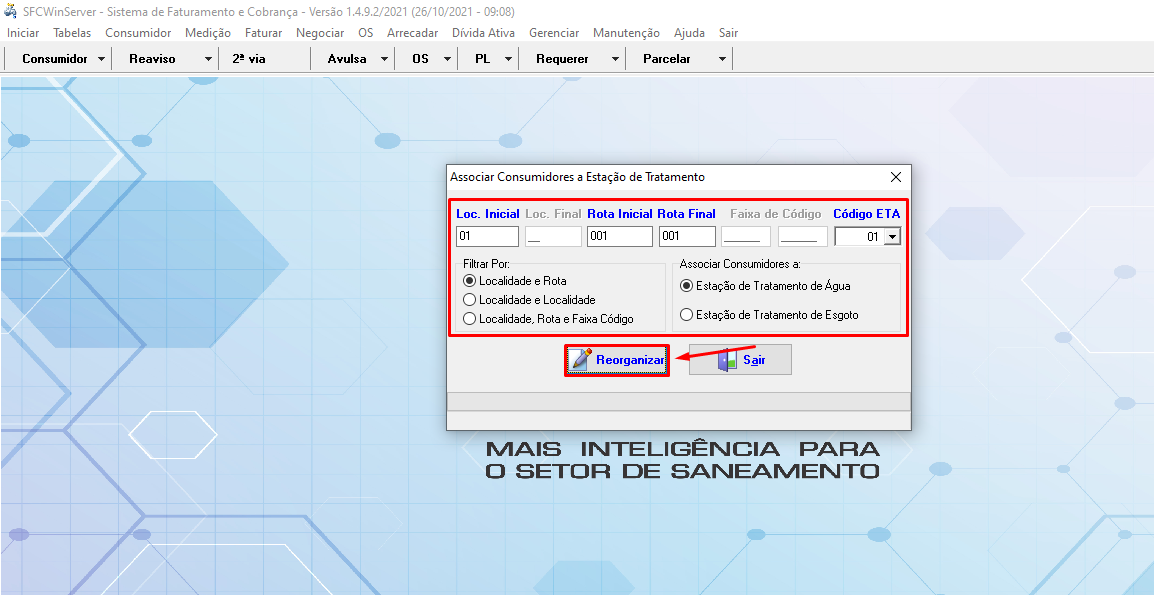Open the Divida Ativa menu
Screen dimensions: 1154x595
(x=485, y=32)
